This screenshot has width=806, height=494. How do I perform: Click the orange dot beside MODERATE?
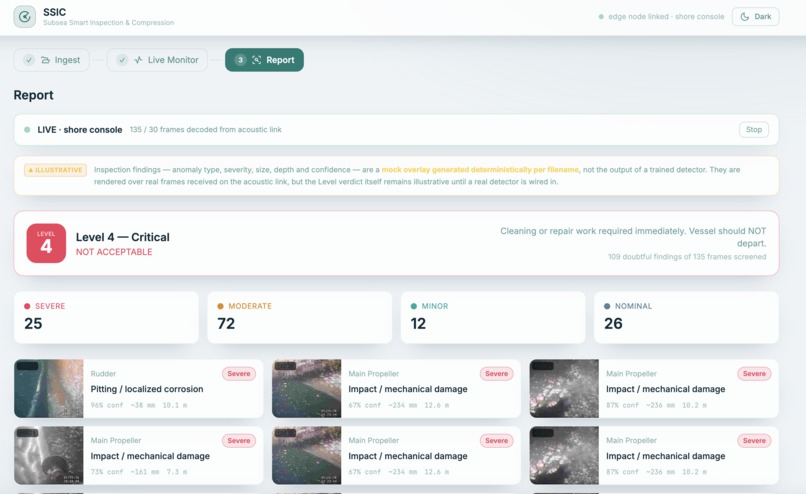221,306
